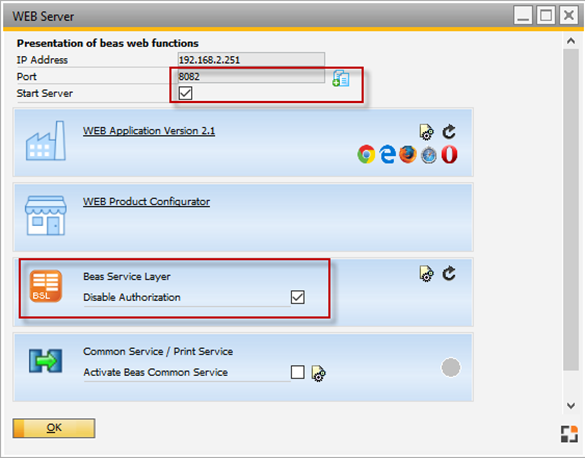Open in Opera browser icon
Image resolution: width=585 pixels, height=458 pixels.
tap(449, 154)
